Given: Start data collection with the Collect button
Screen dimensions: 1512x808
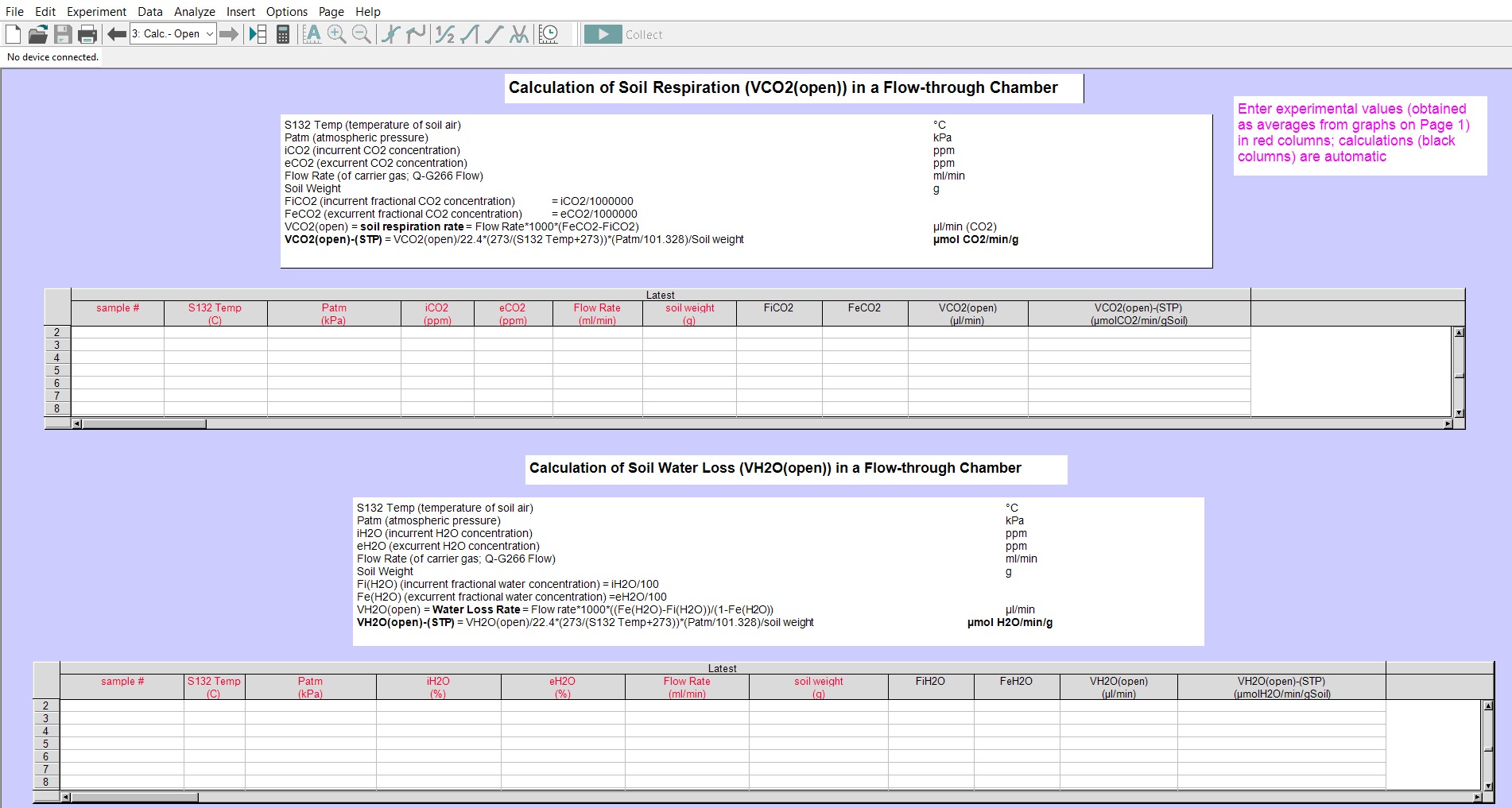Looking at the screenshot, I should [624, 34].
